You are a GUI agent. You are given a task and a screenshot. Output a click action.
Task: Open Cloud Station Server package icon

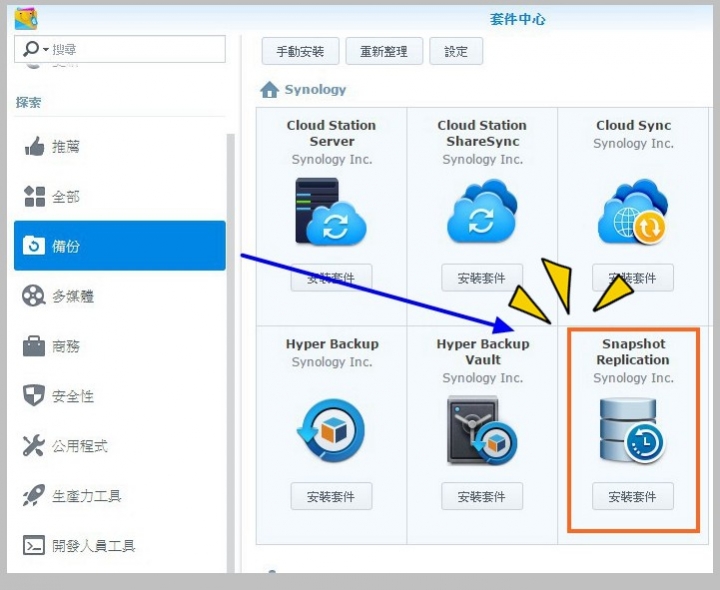[331, 212]
